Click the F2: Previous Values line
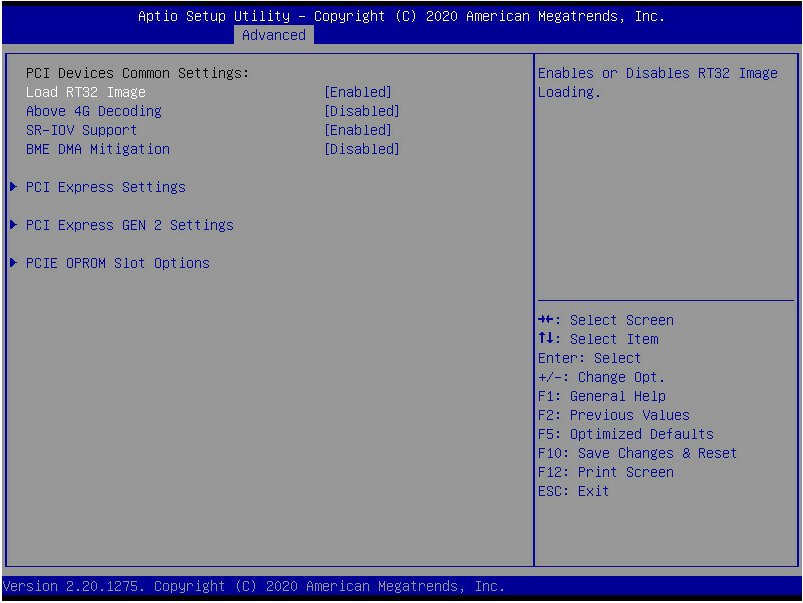803x603 pixels. pos(614,415)
